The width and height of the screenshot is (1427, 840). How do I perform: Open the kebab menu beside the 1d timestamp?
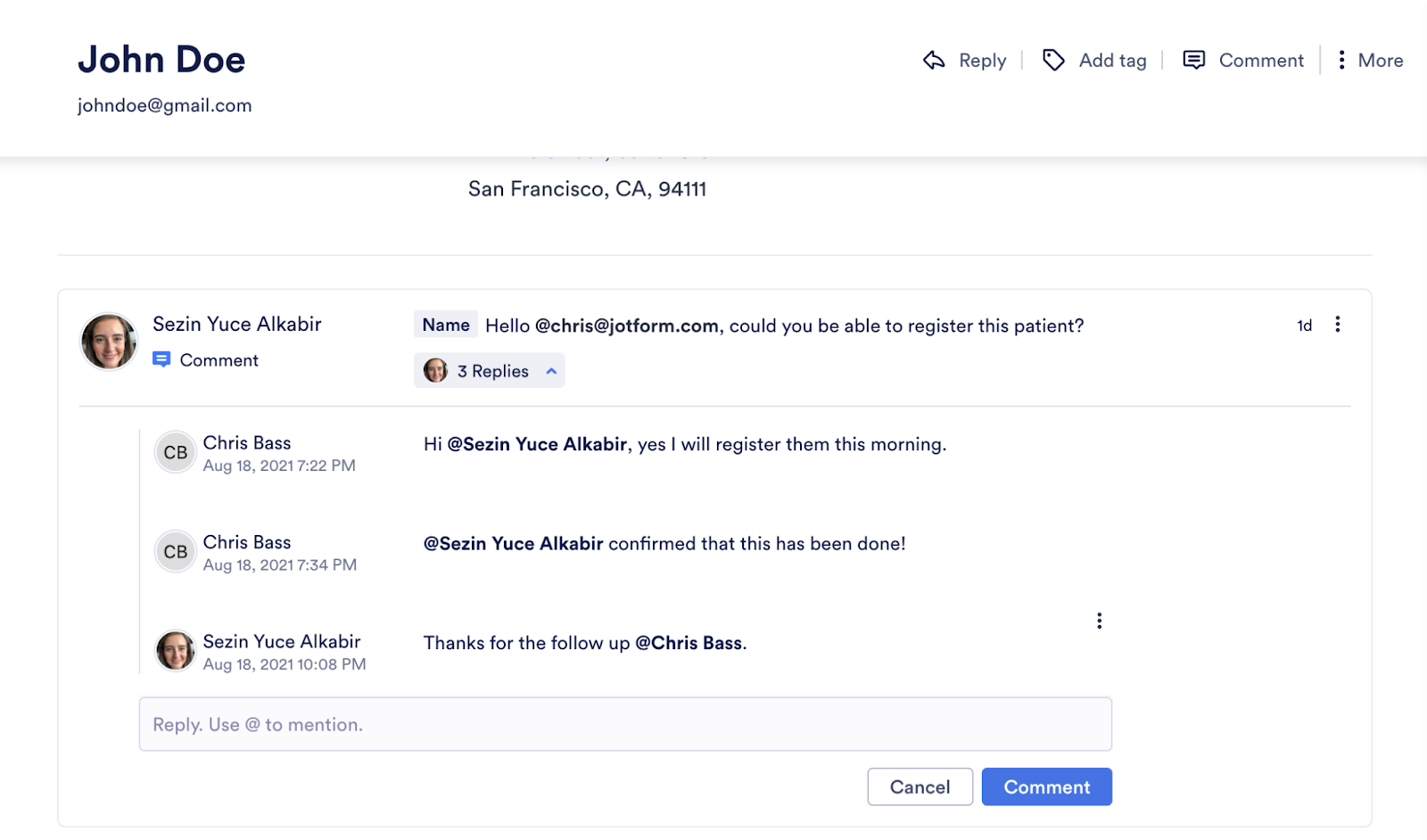click(x=1337, y=325)
